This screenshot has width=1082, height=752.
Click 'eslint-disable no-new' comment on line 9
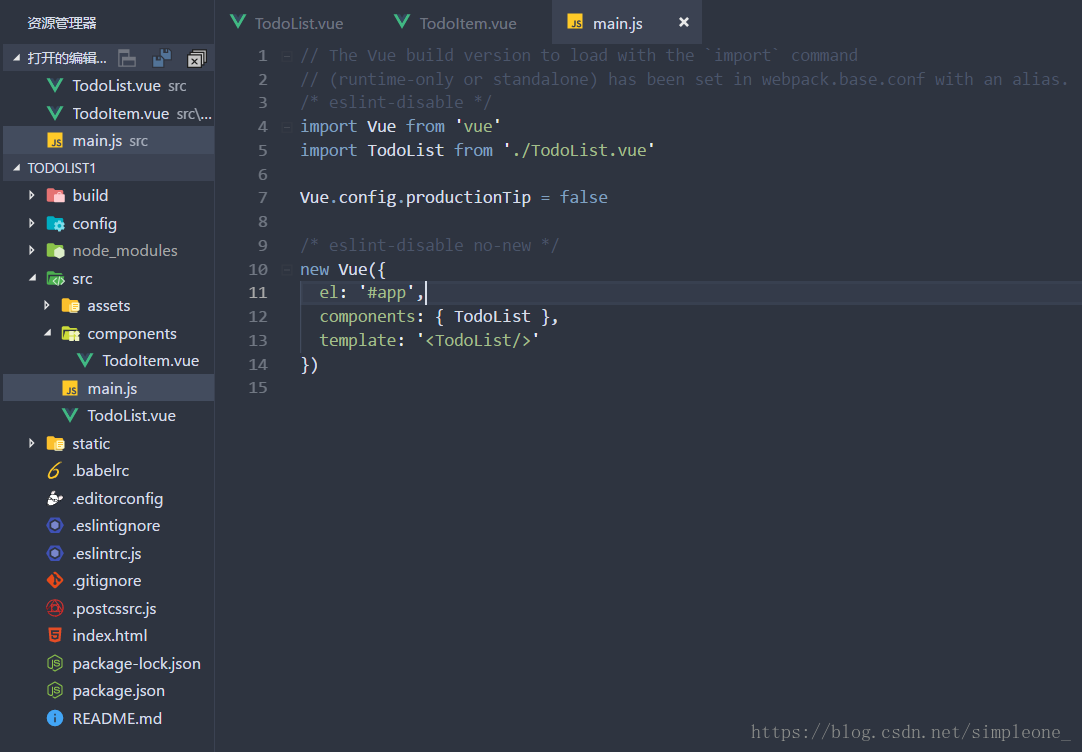430,245
